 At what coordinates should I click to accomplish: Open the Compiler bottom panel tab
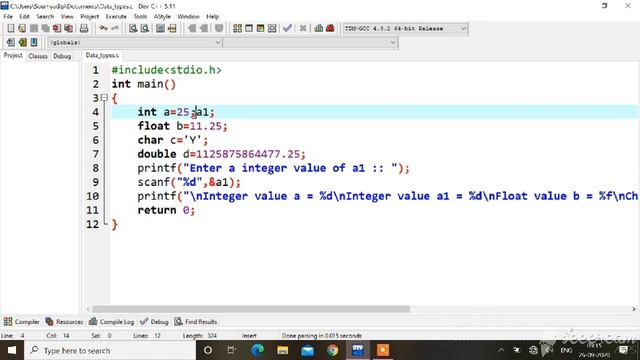[22, 322]
